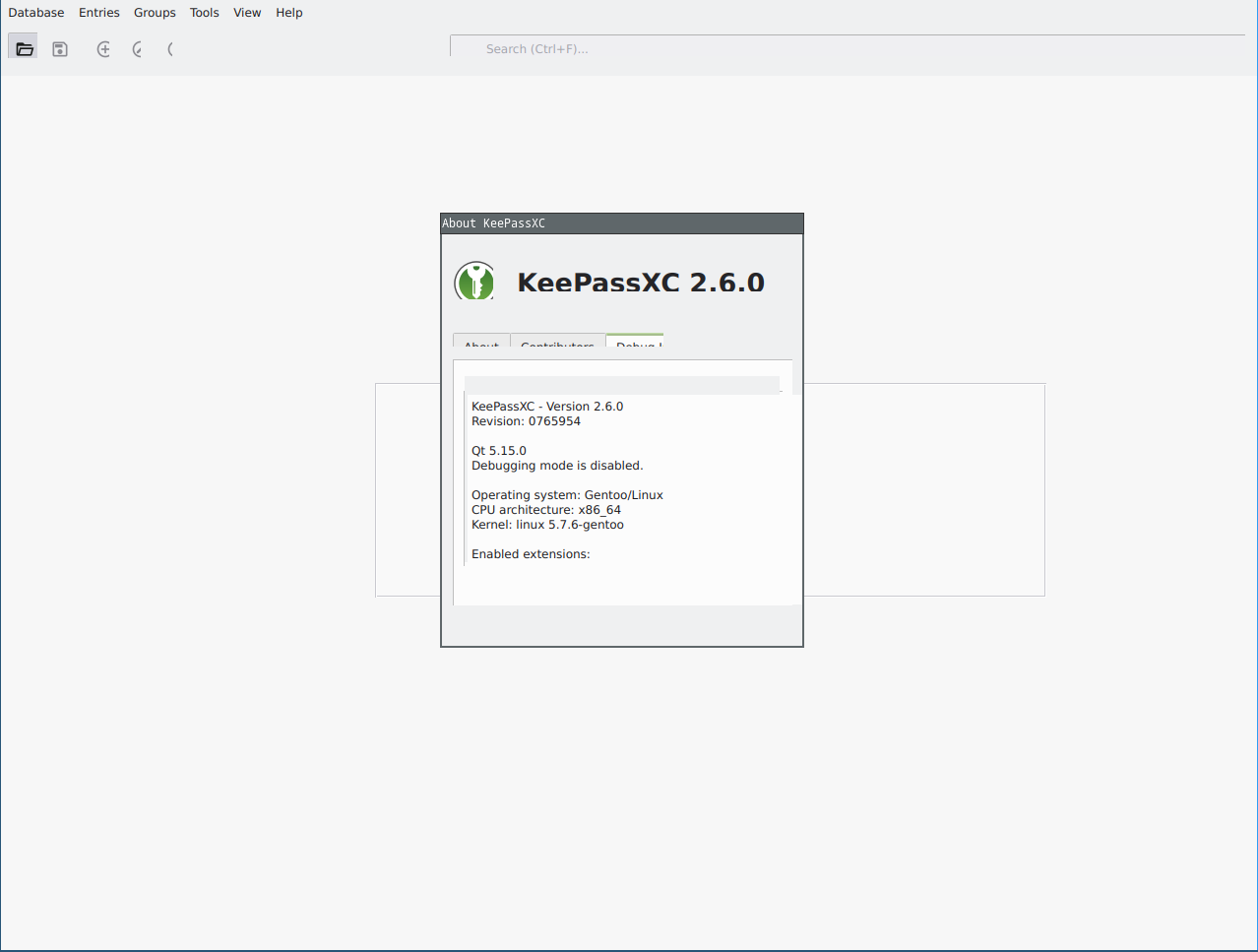Viewport: 1258px width, 952px height.
Task: Open the Tools menu
Action: (204, 12)
